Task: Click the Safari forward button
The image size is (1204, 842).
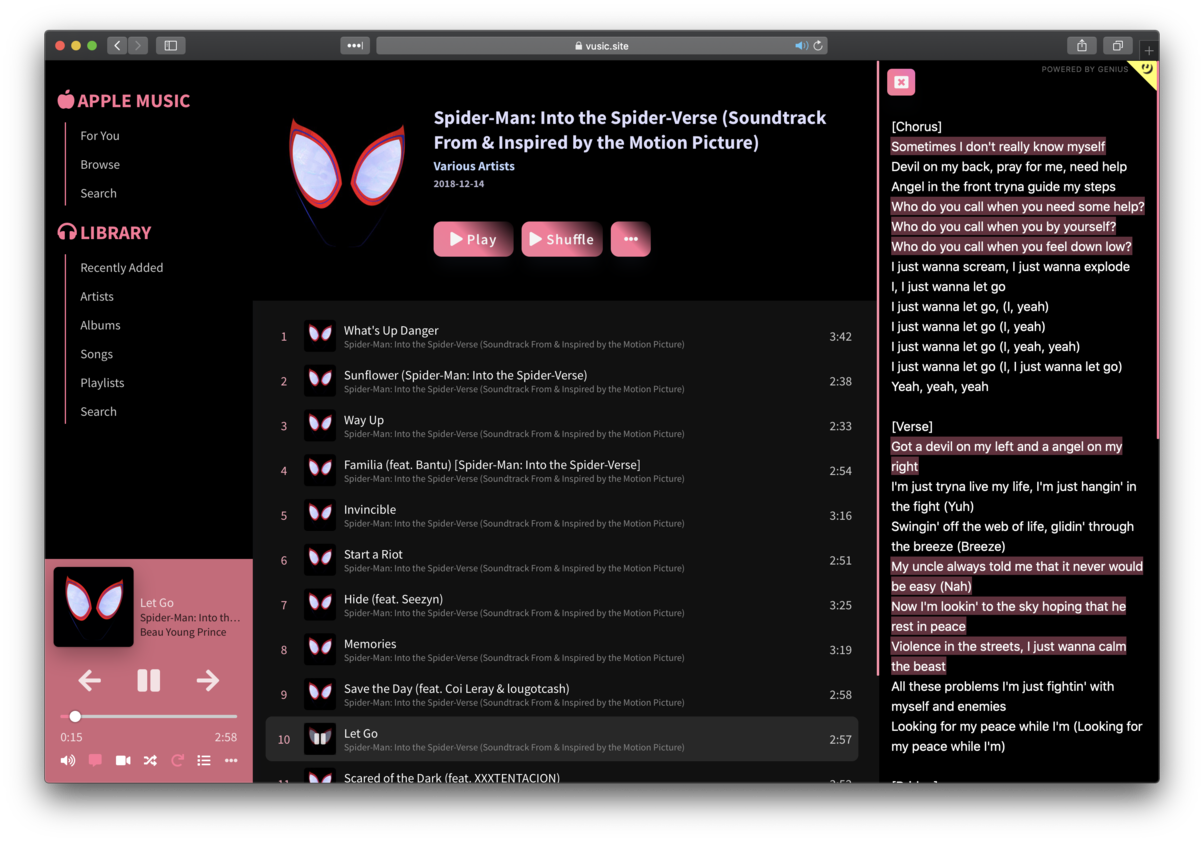Action: [138, 45]
